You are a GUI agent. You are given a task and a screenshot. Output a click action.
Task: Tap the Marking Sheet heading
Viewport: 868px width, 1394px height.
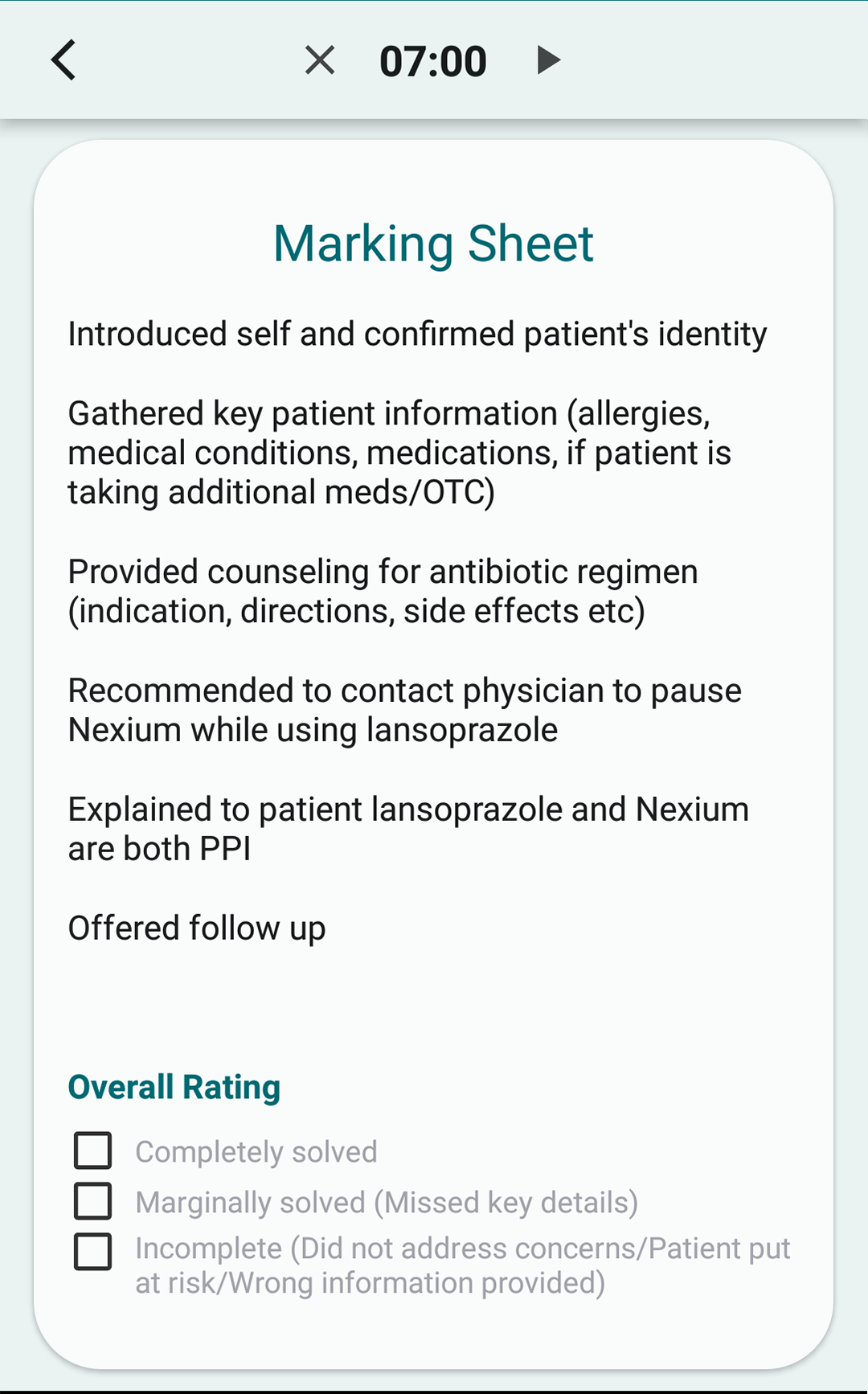[433, 244]
